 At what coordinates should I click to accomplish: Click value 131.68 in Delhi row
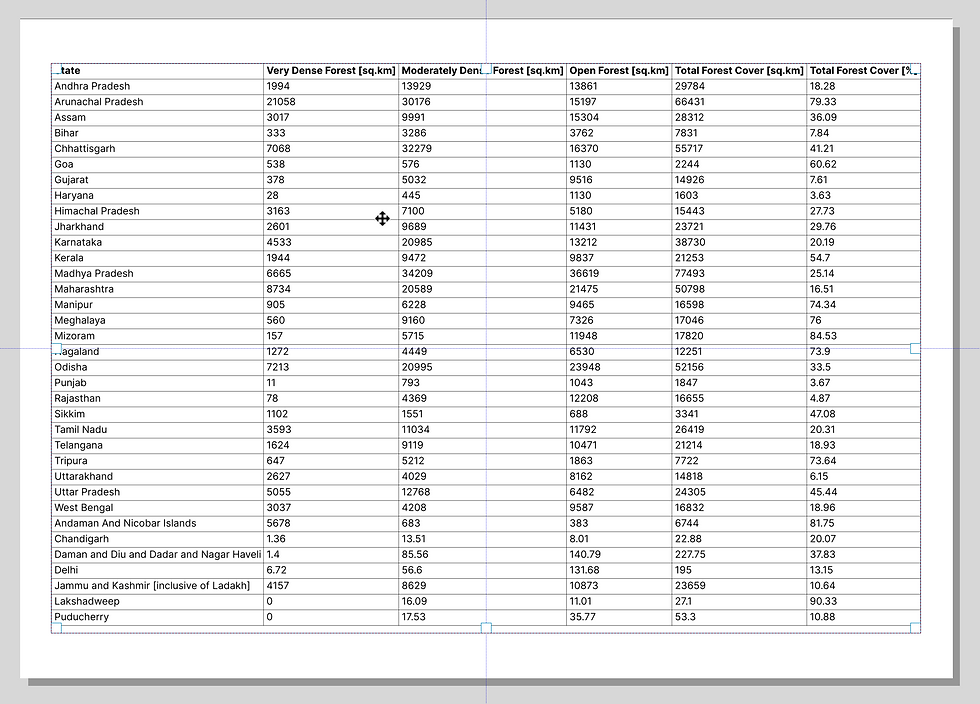click(x=584, y=570)
